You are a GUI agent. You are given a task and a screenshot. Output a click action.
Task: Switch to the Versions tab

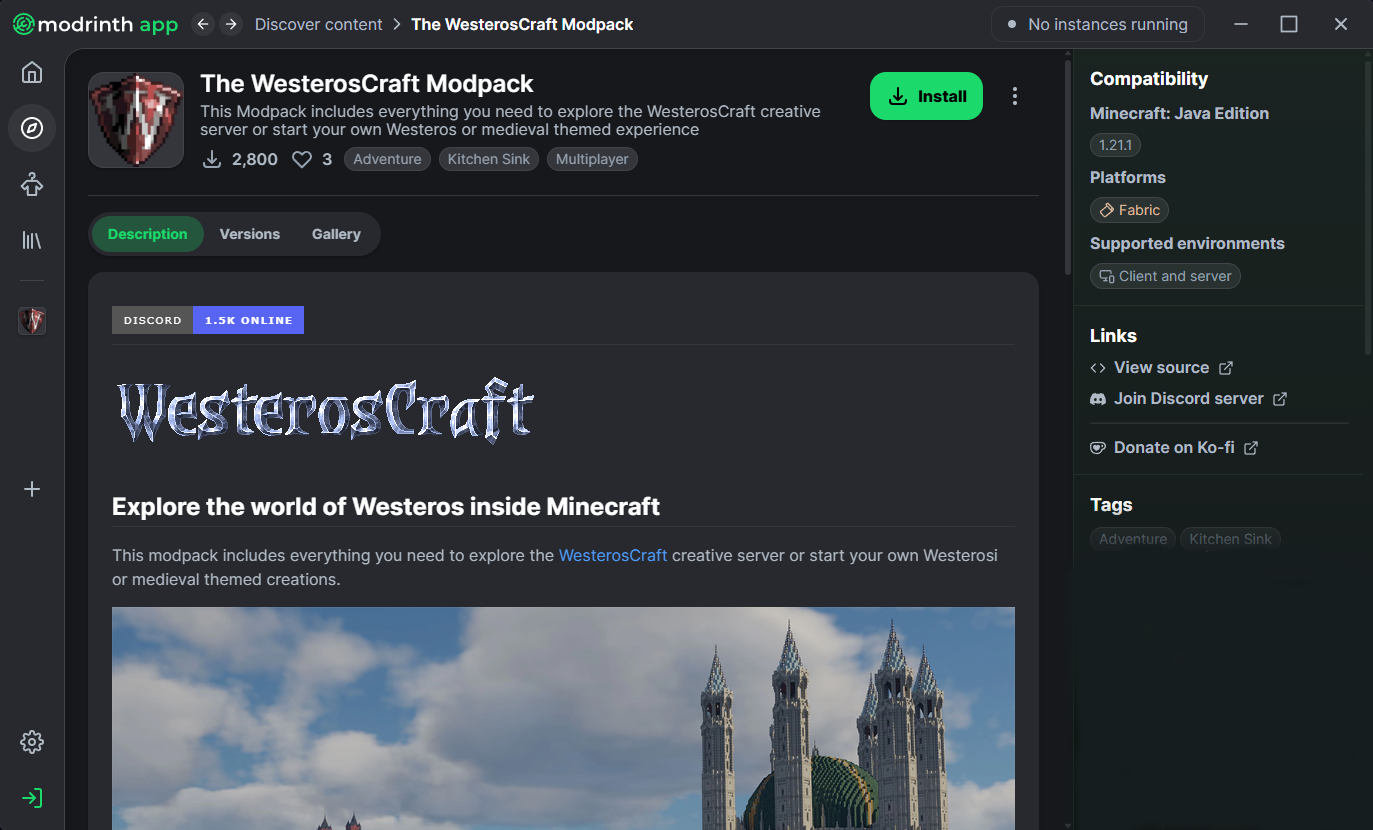point(250,234)
